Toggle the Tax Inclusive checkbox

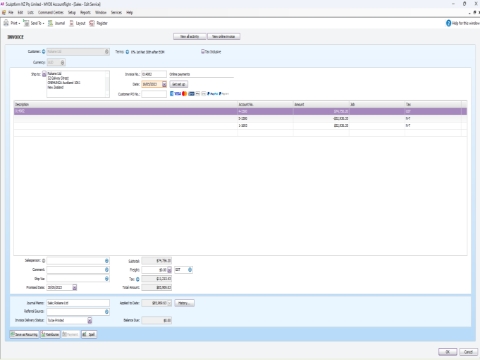tap(203, 51)
